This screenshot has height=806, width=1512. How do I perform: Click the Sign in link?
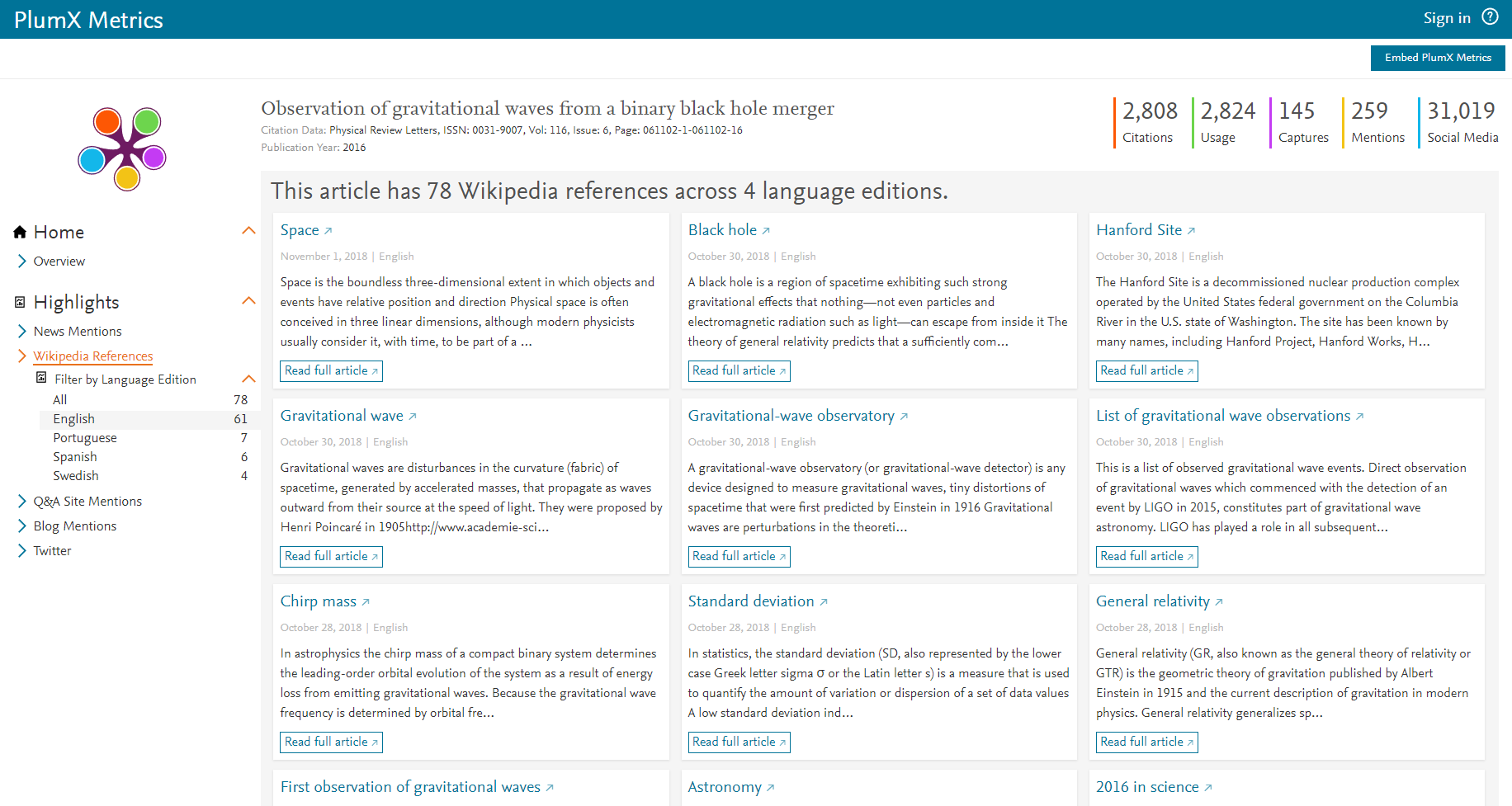tap(1446, 18)
